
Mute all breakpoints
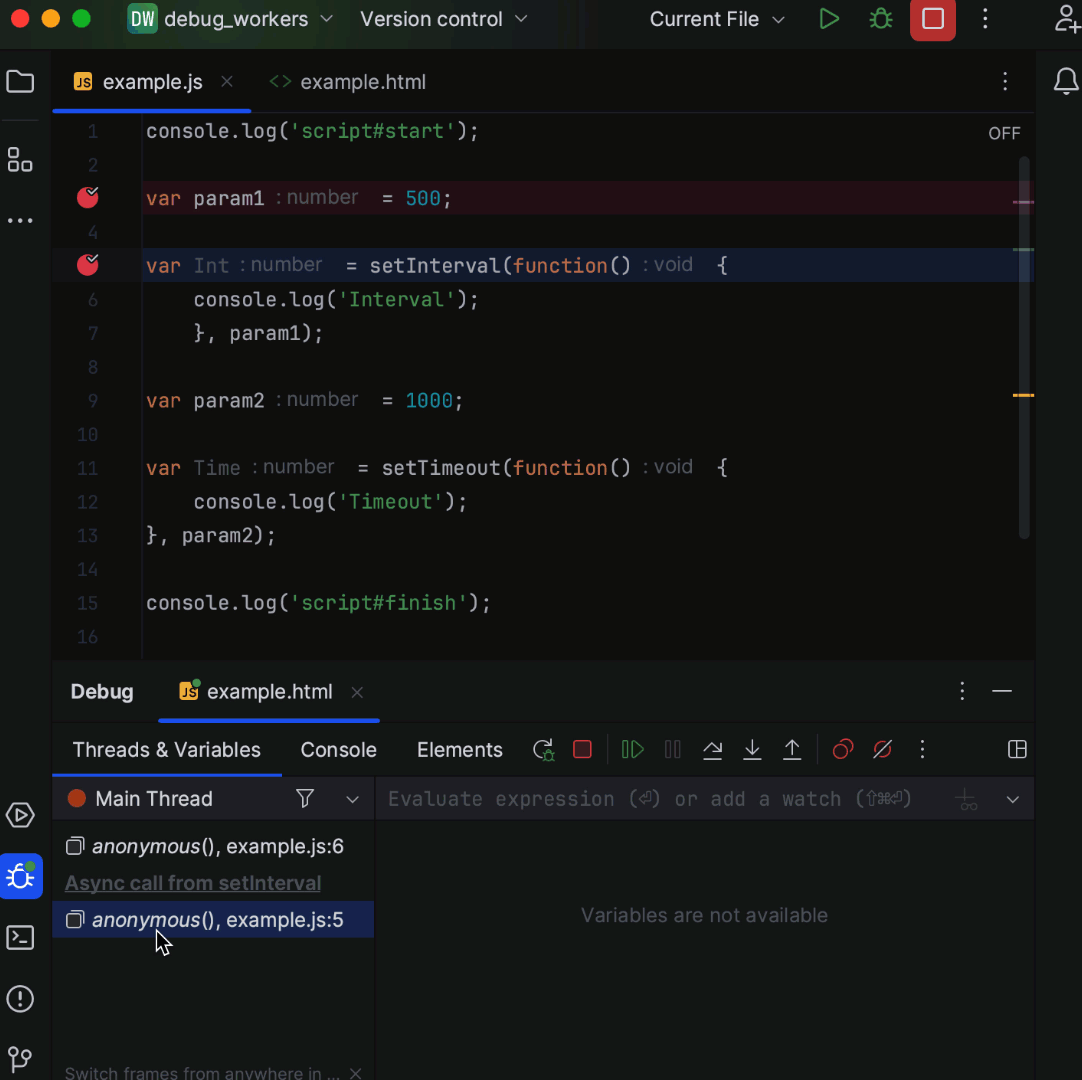882,749
